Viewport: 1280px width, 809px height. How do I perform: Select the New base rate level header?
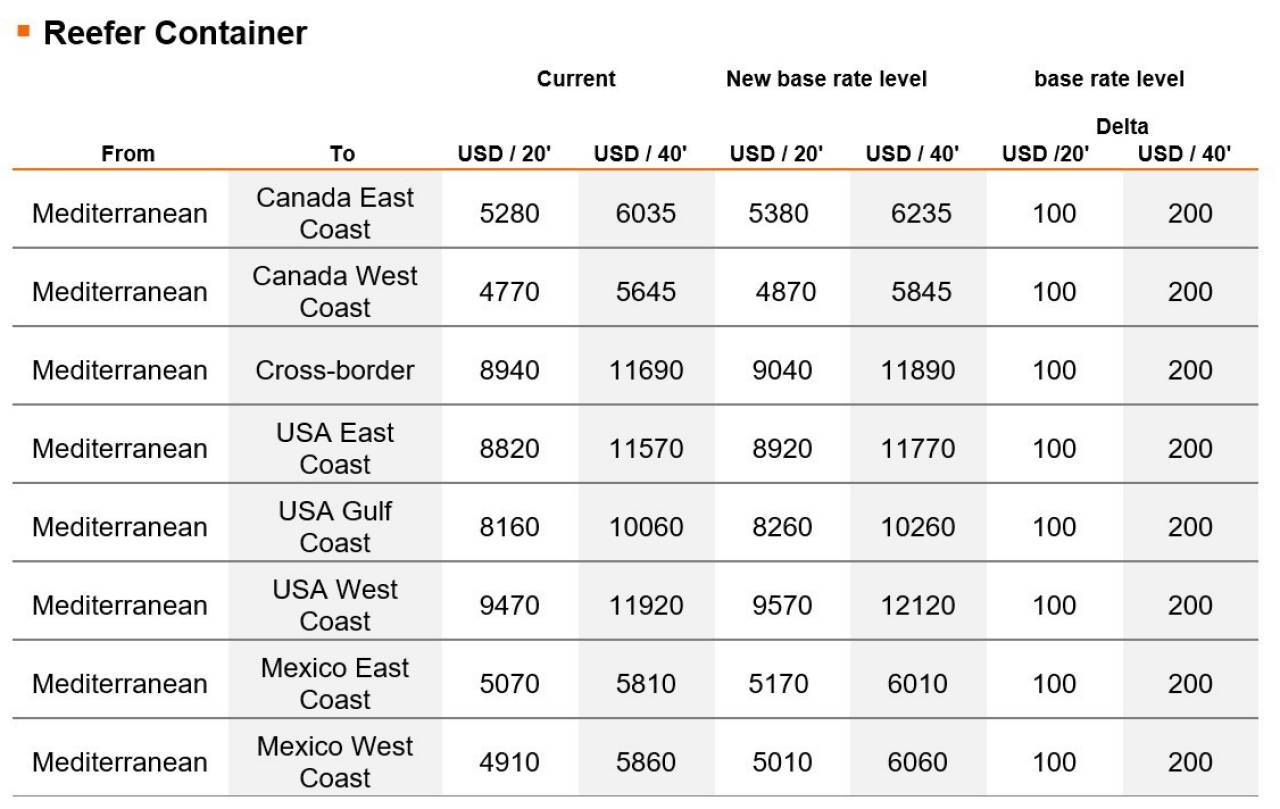[826, 79]
